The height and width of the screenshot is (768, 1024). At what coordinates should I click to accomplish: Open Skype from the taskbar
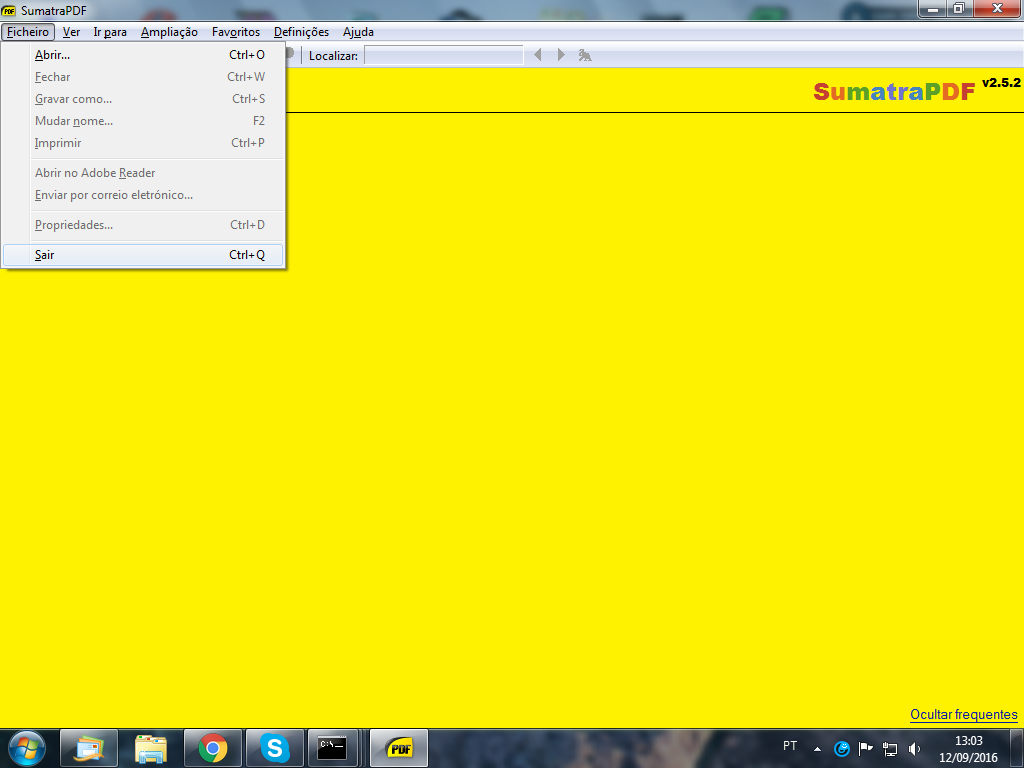tap(275, 748)
